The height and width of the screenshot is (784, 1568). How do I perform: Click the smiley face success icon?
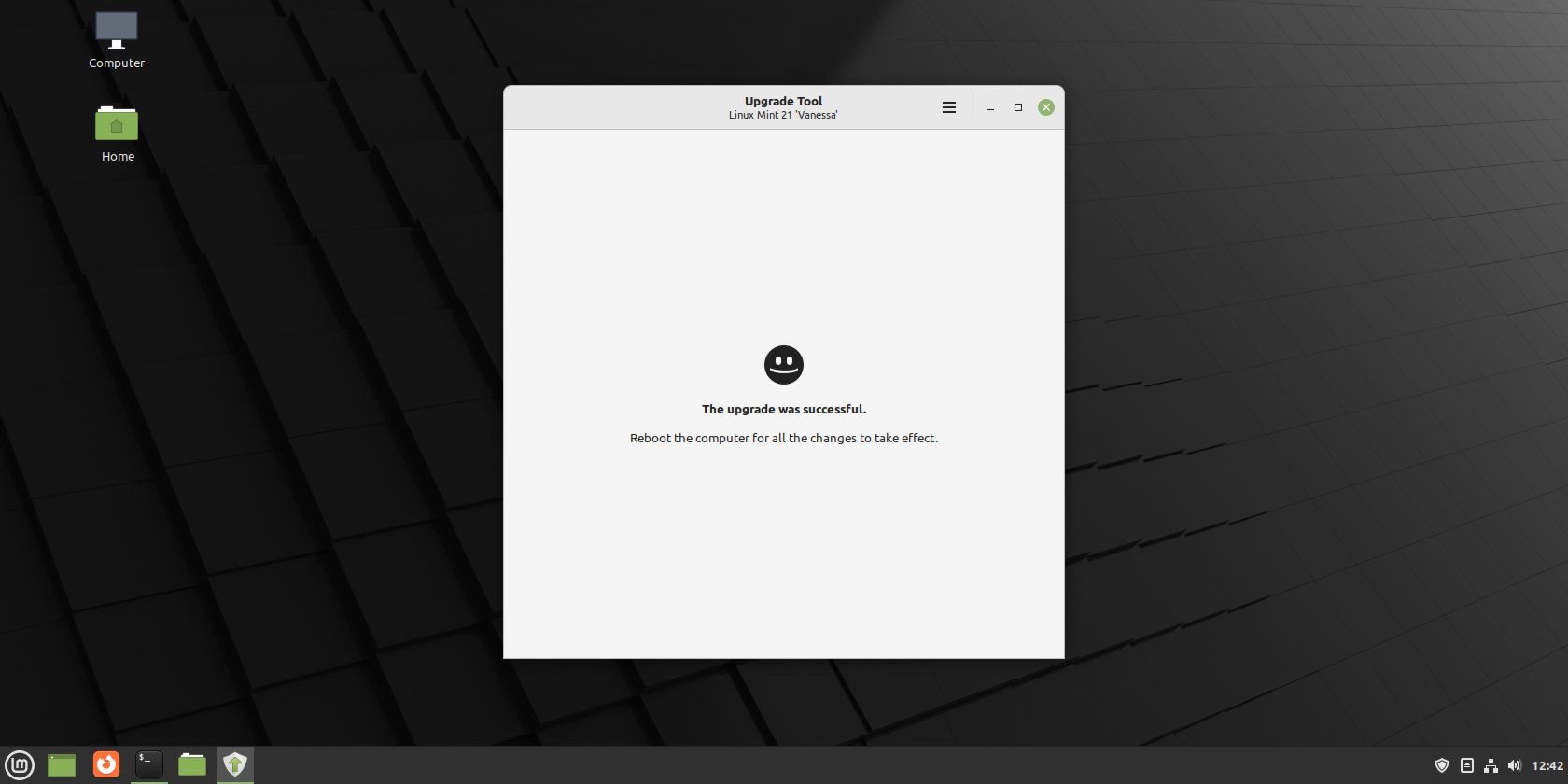pyautogui.click(x=784, y=364)
